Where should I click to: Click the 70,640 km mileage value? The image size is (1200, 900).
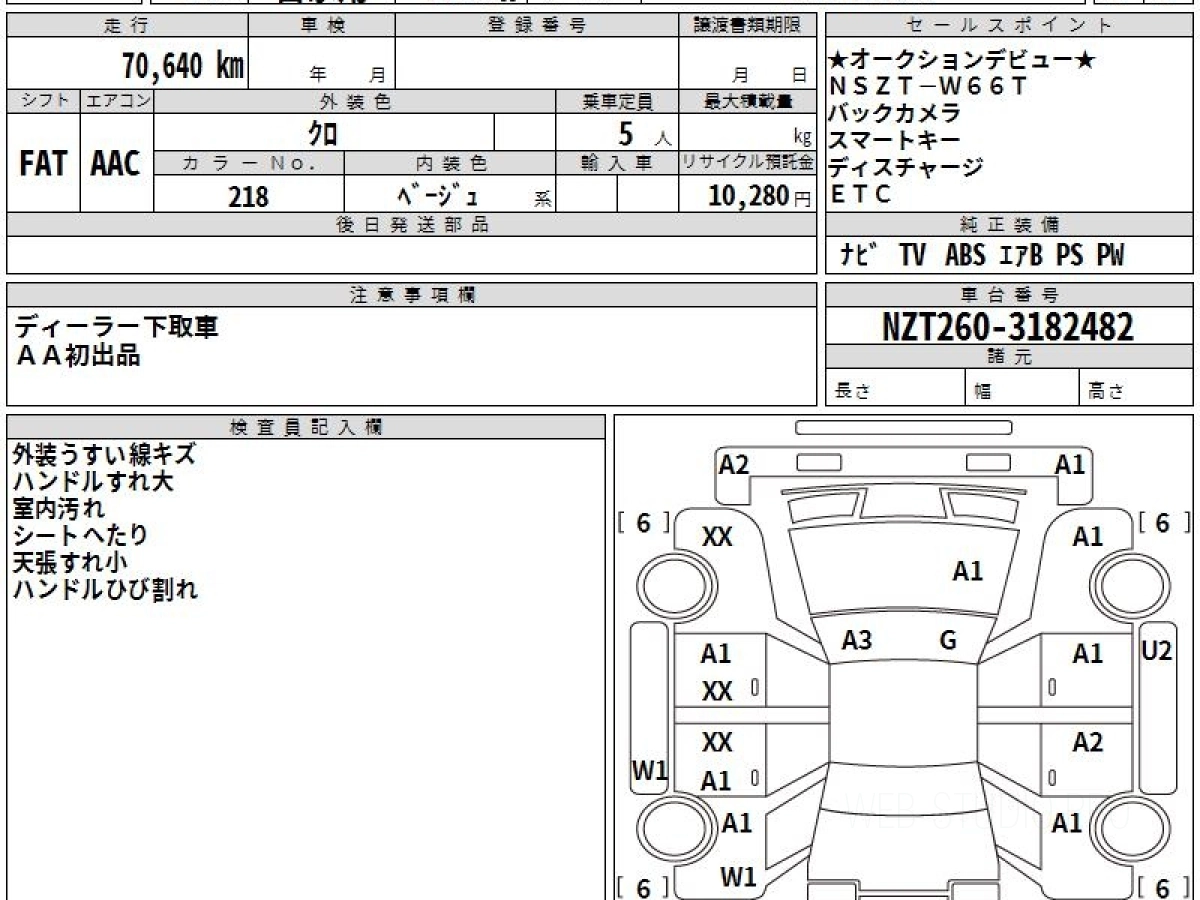click(182, 66)
